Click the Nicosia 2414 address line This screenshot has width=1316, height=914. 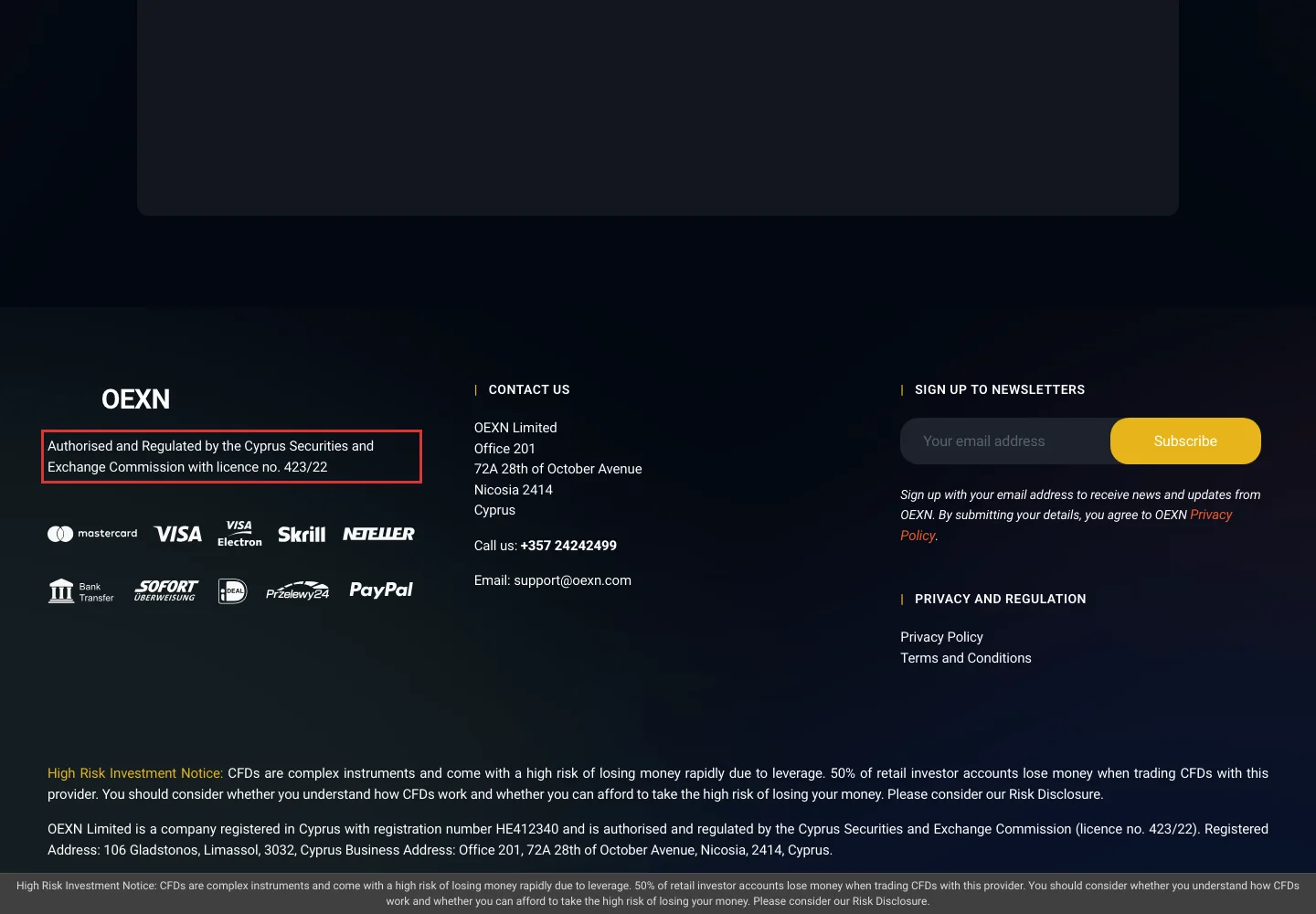tap(514, 490)
